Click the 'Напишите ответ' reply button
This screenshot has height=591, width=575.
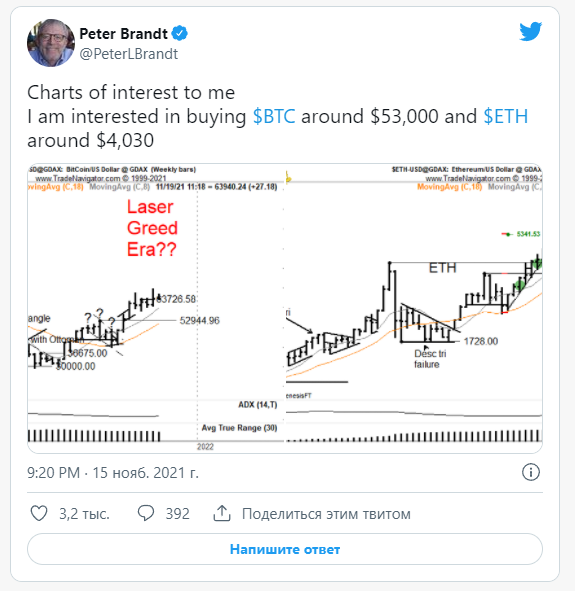(x=285, y=549)
